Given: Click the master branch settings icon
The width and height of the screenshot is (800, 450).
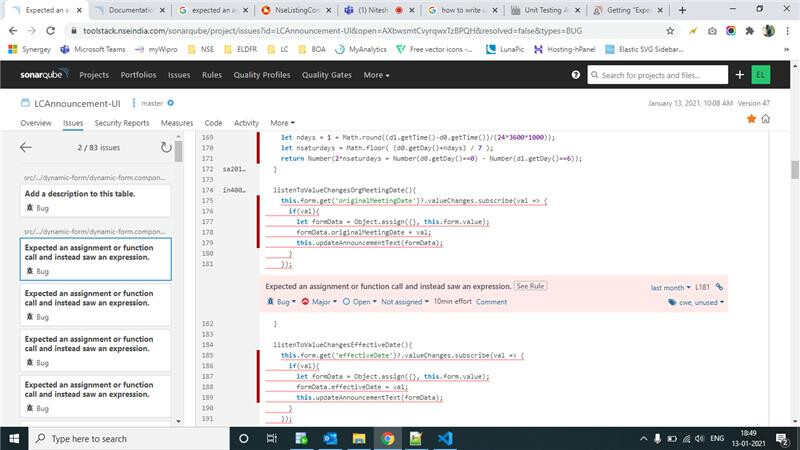Looking at the screenshot, I should pyautogui.click(x=170, y=103).
